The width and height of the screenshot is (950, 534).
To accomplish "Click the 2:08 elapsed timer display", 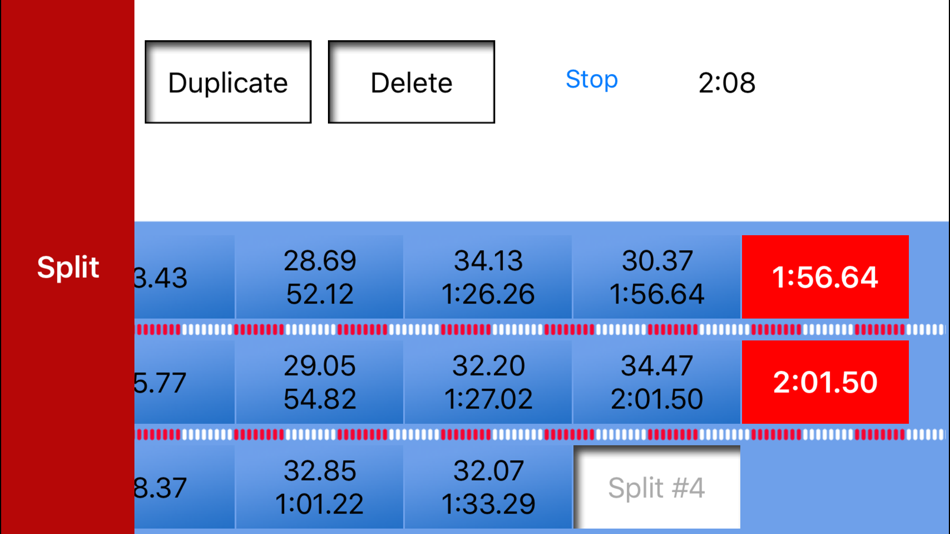I will pyautogui.click(x=726, y=83).
